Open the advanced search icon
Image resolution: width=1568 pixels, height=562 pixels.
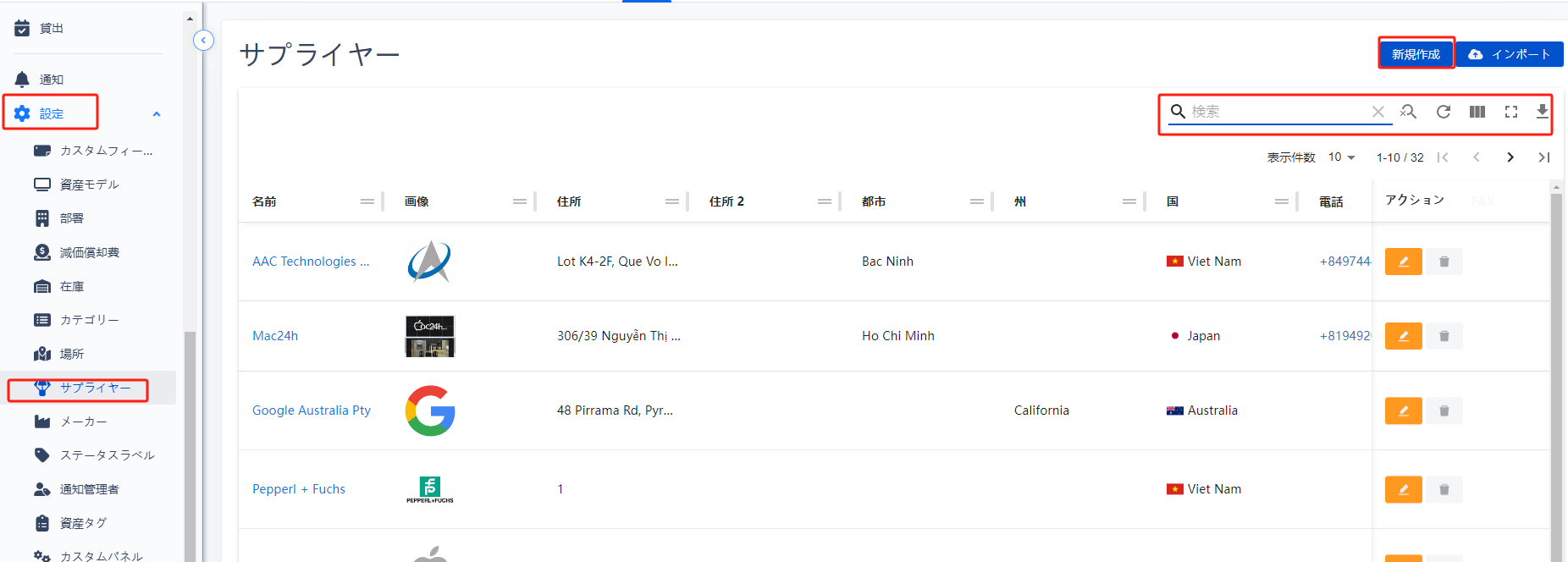1409,112
